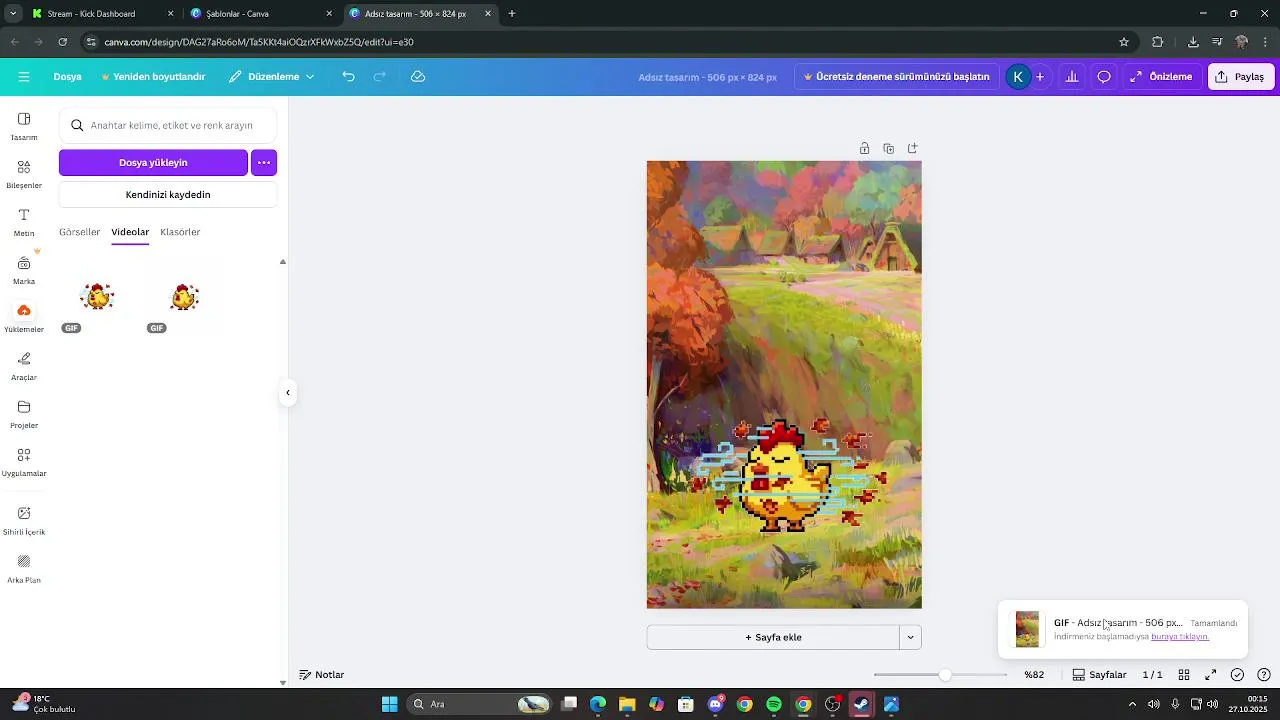Open the analytics chart icon
1280x720 pixels.
coord(1072,77)
